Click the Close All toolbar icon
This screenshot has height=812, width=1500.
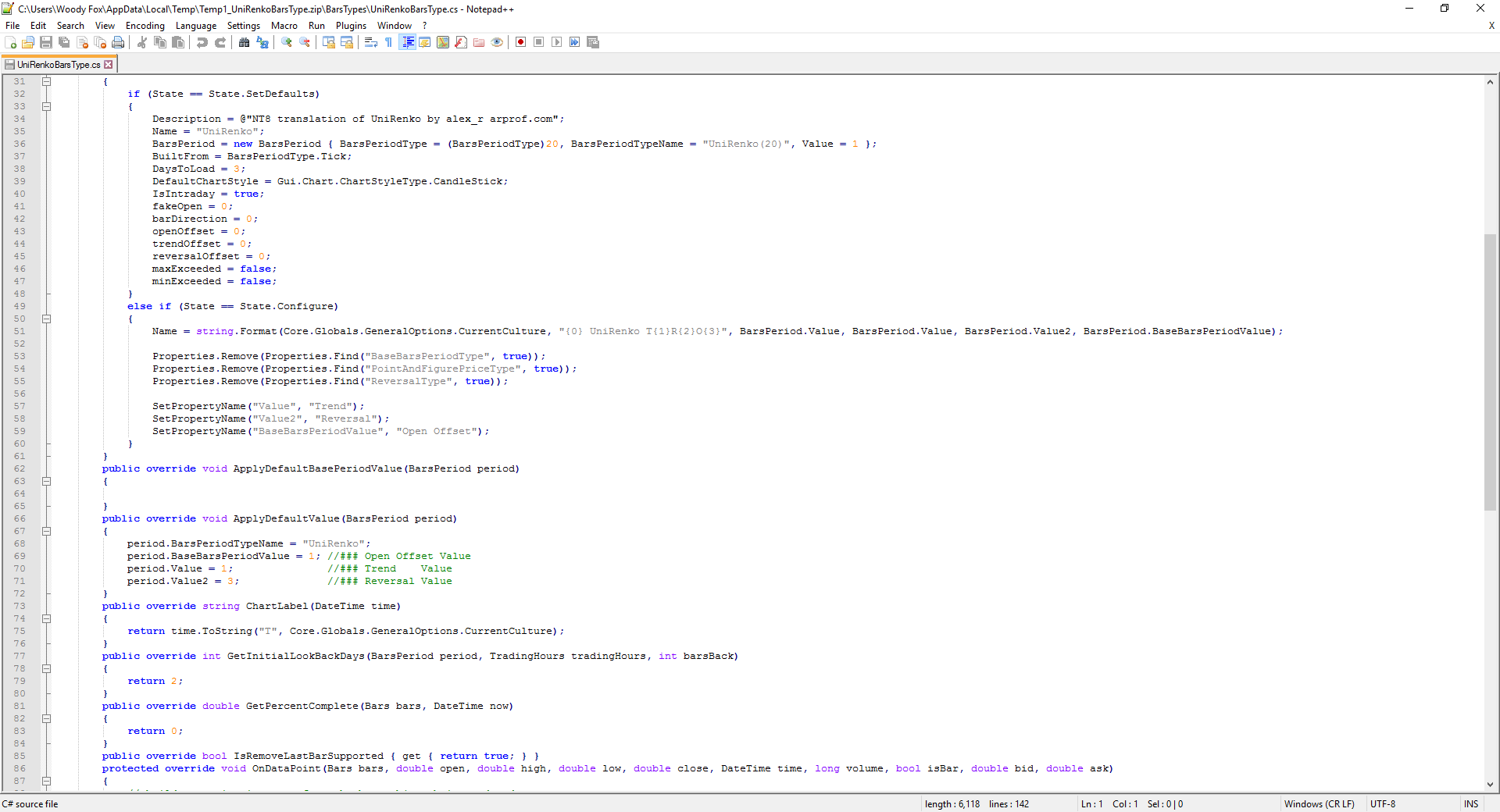(100, 42)
